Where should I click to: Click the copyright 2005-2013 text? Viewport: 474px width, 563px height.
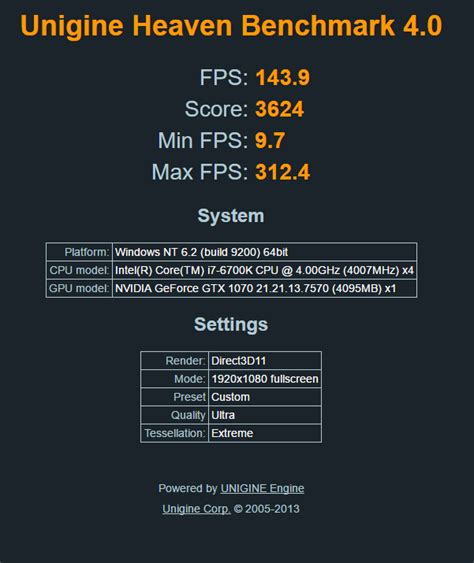pos(267,509)
